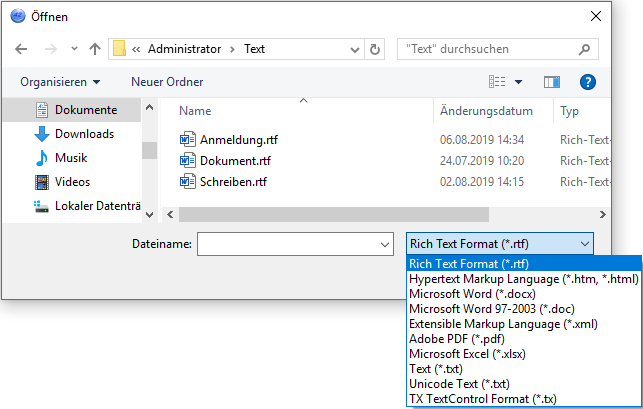Open the Organisieren dropdown menu
The height and width of the screenshot is (409, 643).
[60, 81]
